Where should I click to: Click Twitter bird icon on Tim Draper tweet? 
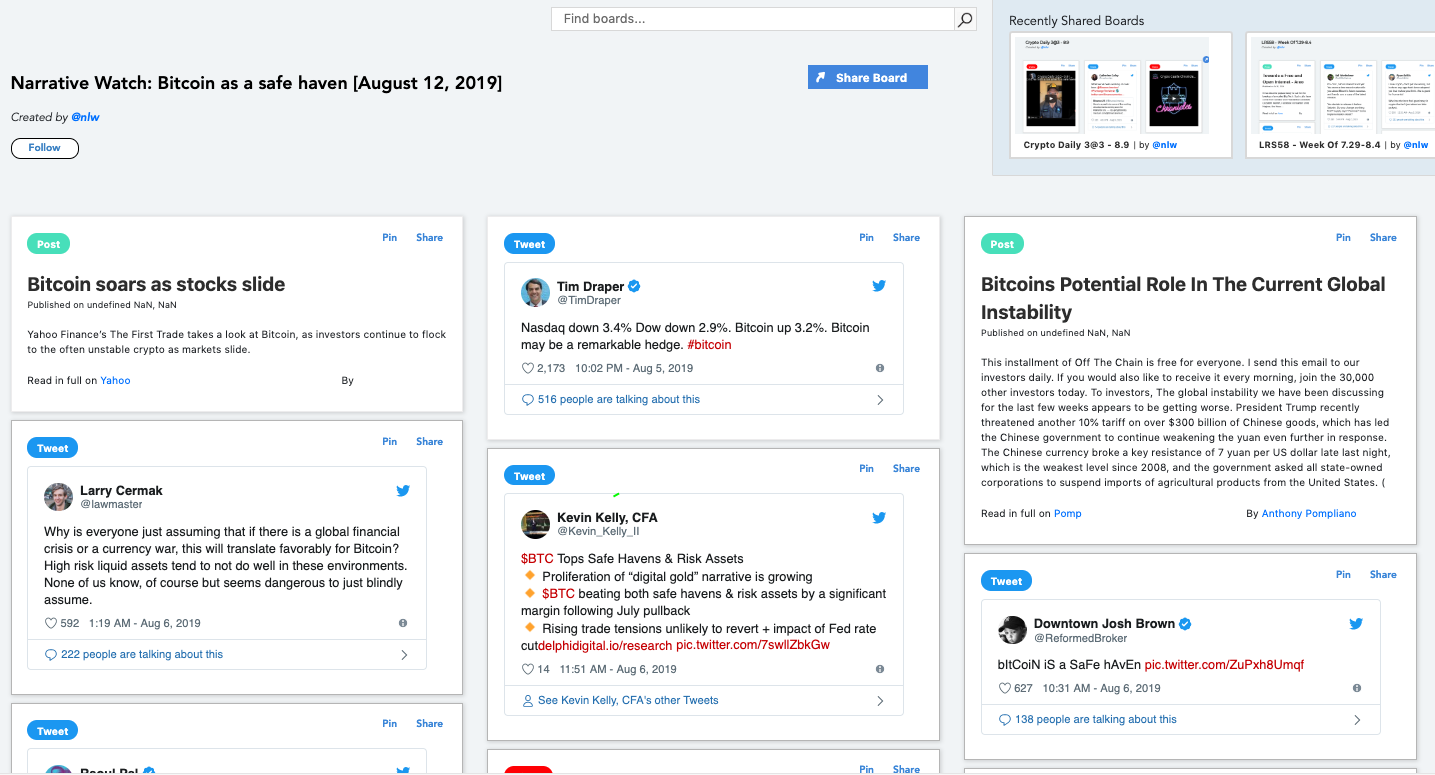pos(879,286)
